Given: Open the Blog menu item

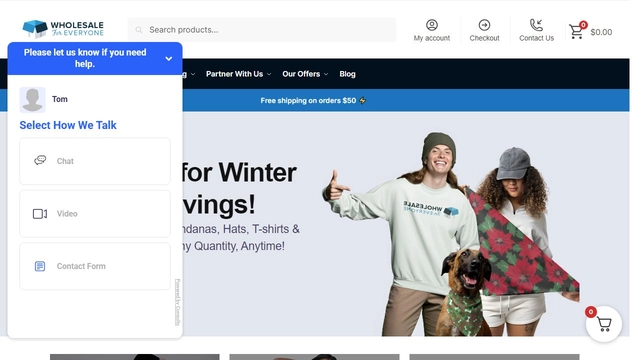Looking at the screenshot, I should [347, 74].
